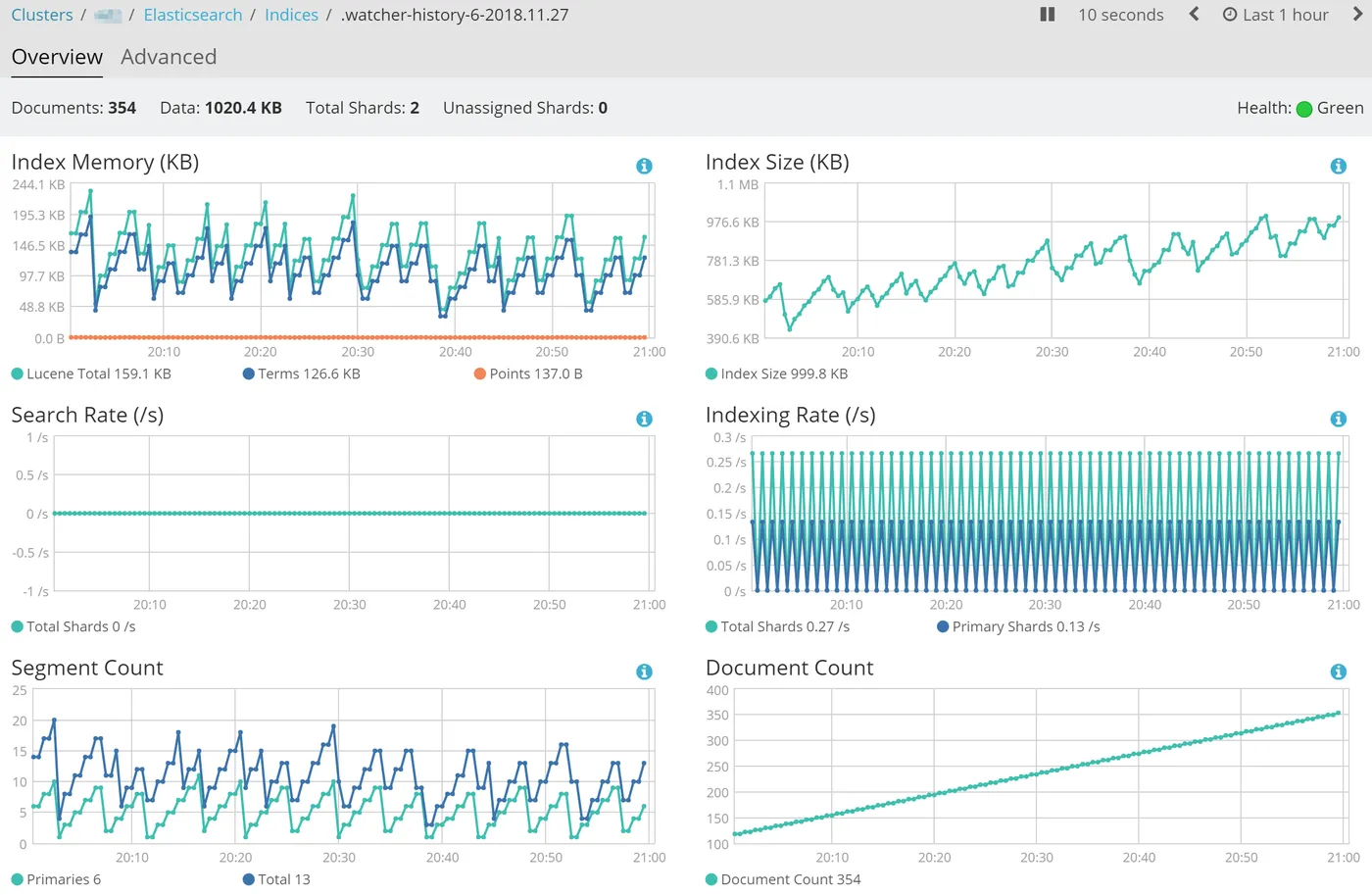Click the Documents: 354 summary value

pyautogui.click(x=73, y=108)
